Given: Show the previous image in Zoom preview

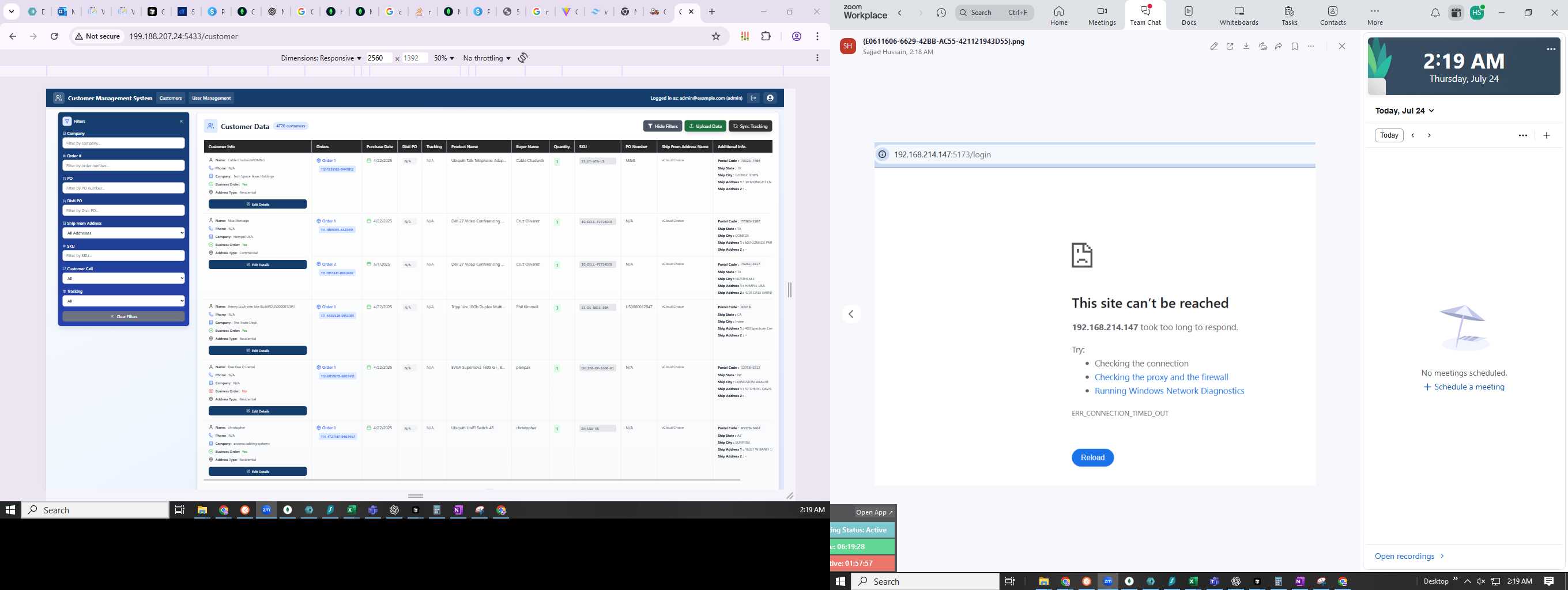Looking at the screenshot, I should pyautogui.click(x=851, y=314).
